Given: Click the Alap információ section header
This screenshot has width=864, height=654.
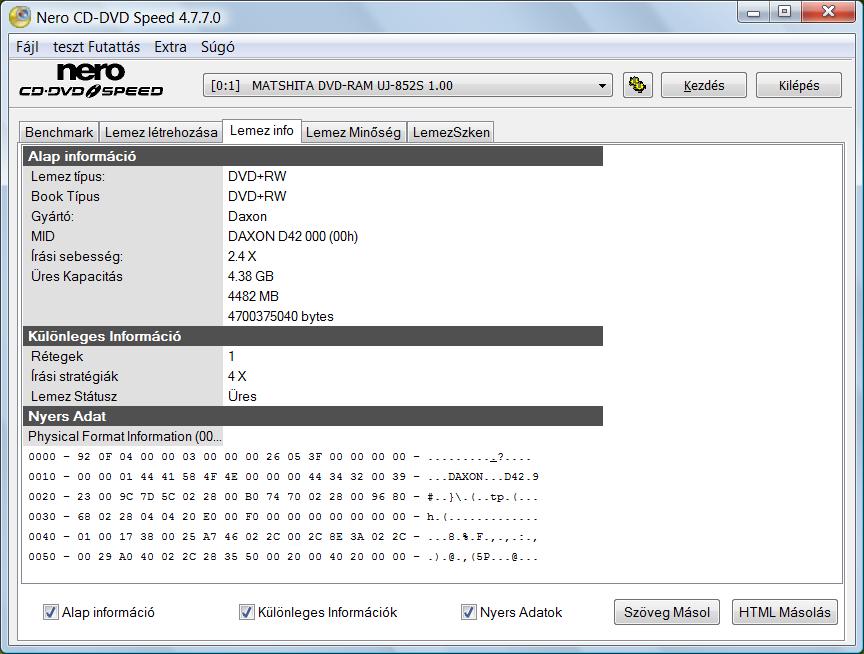Looking at the screenshot, I should click(312, 156).
